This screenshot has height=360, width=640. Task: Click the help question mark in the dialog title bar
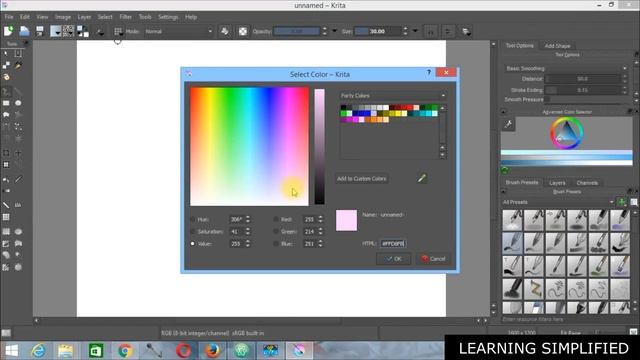coord(429,72)
